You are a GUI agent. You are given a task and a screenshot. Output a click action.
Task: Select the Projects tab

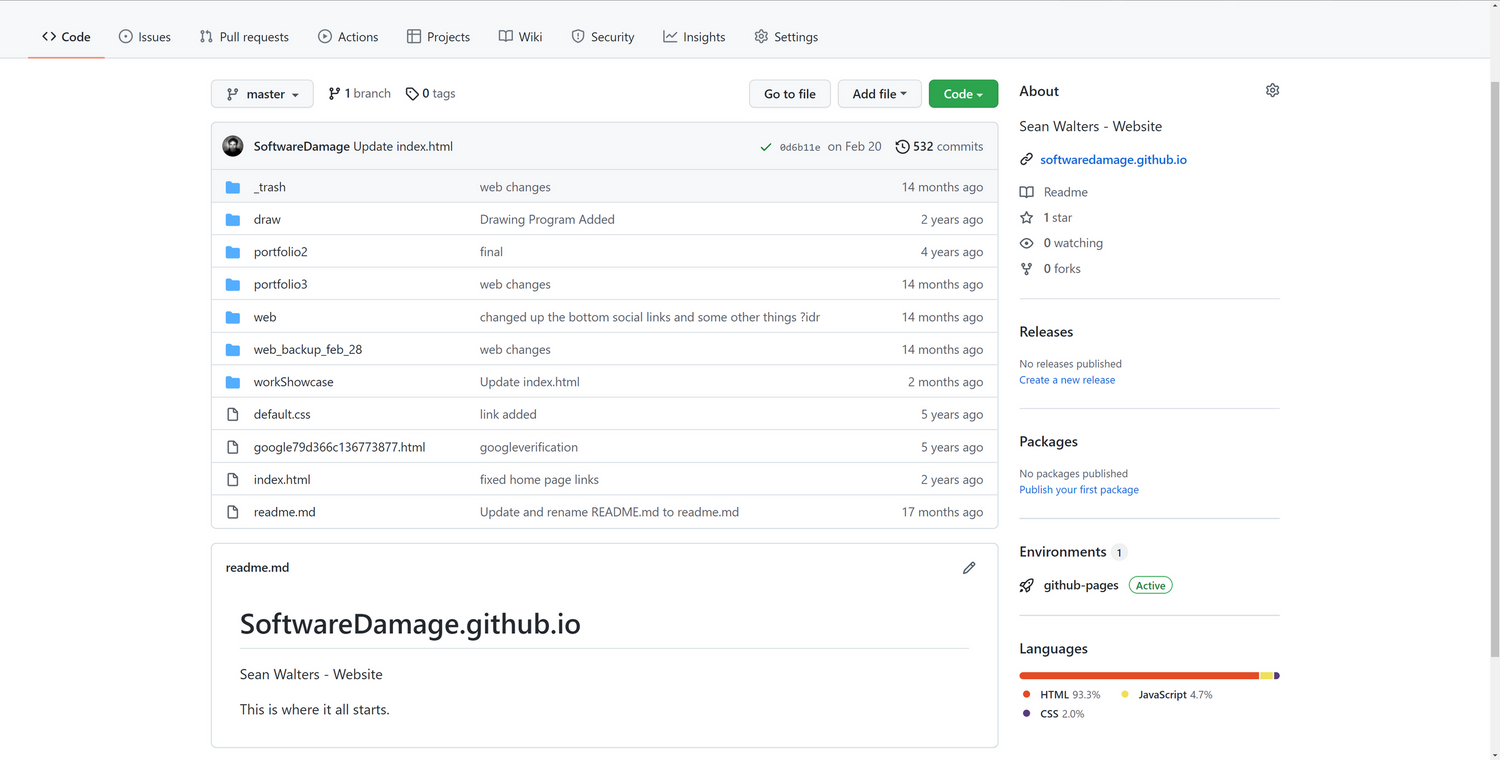pyautogui.click(x=438, y=37)
